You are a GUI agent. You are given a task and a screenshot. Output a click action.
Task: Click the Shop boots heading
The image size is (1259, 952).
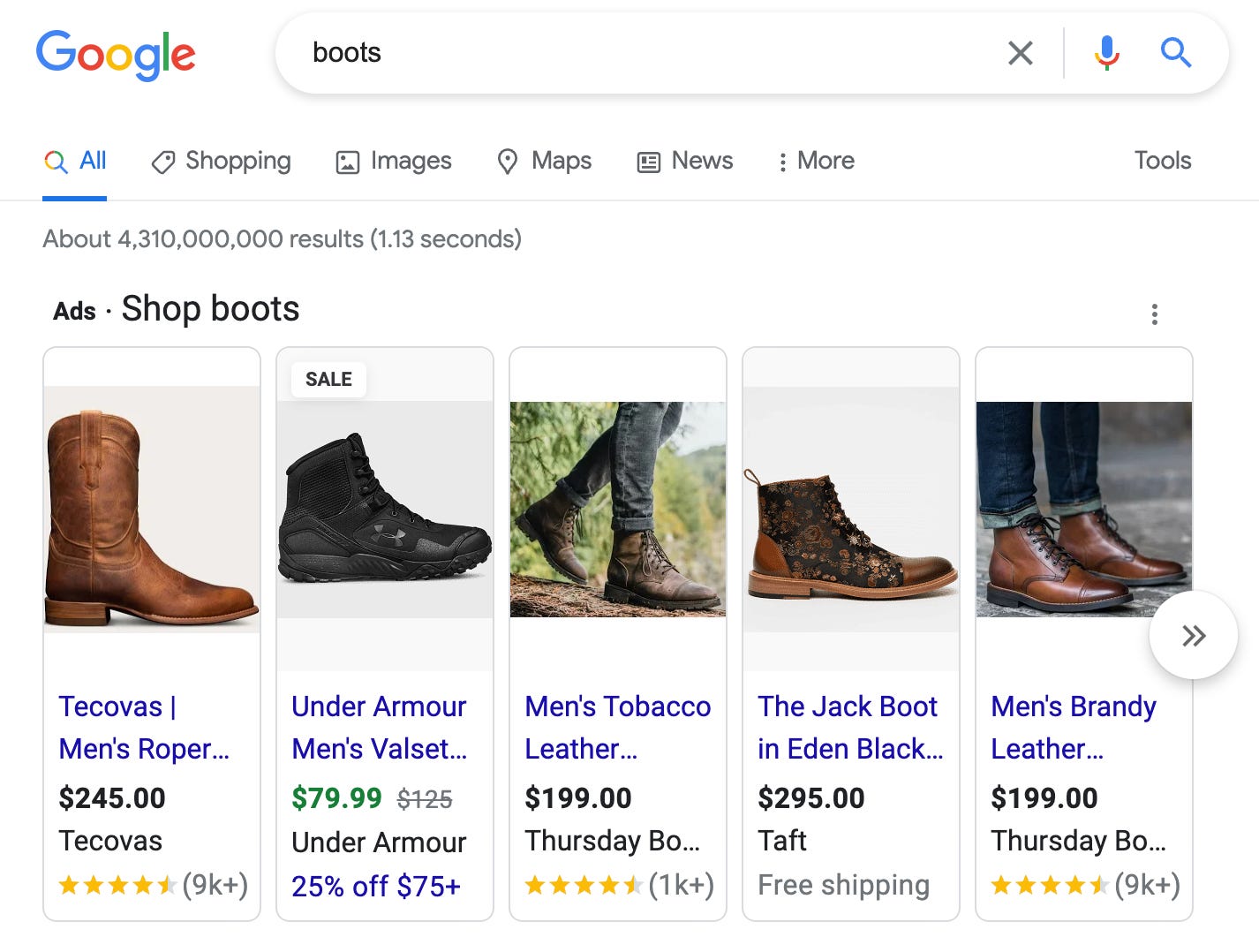pos(210,309)
